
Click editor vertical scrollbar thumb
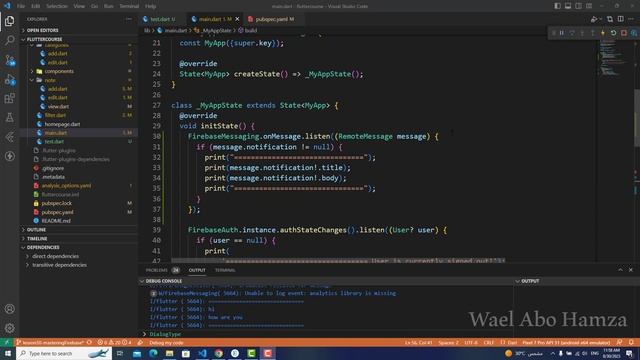point(637,118)
